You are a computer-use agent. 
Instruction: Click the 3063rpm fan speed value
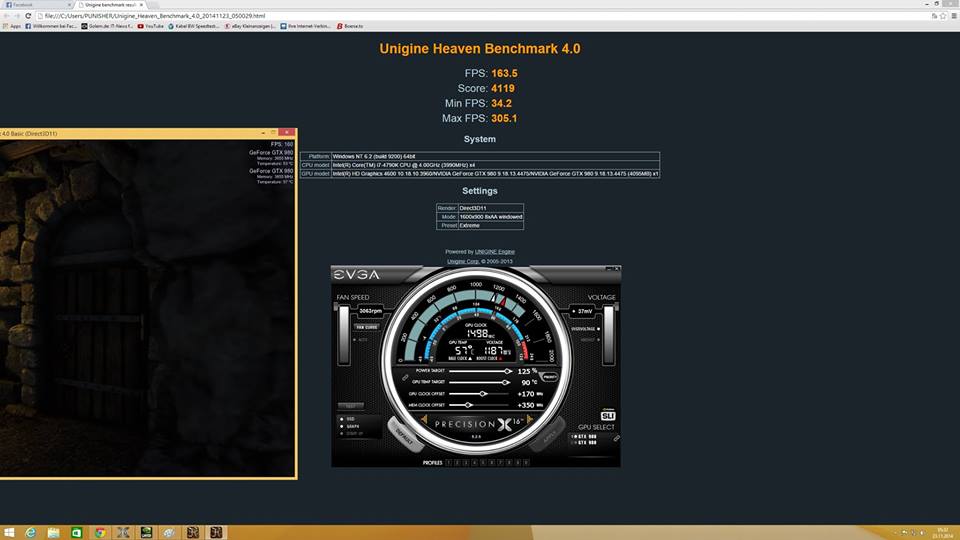pos(370,311)
